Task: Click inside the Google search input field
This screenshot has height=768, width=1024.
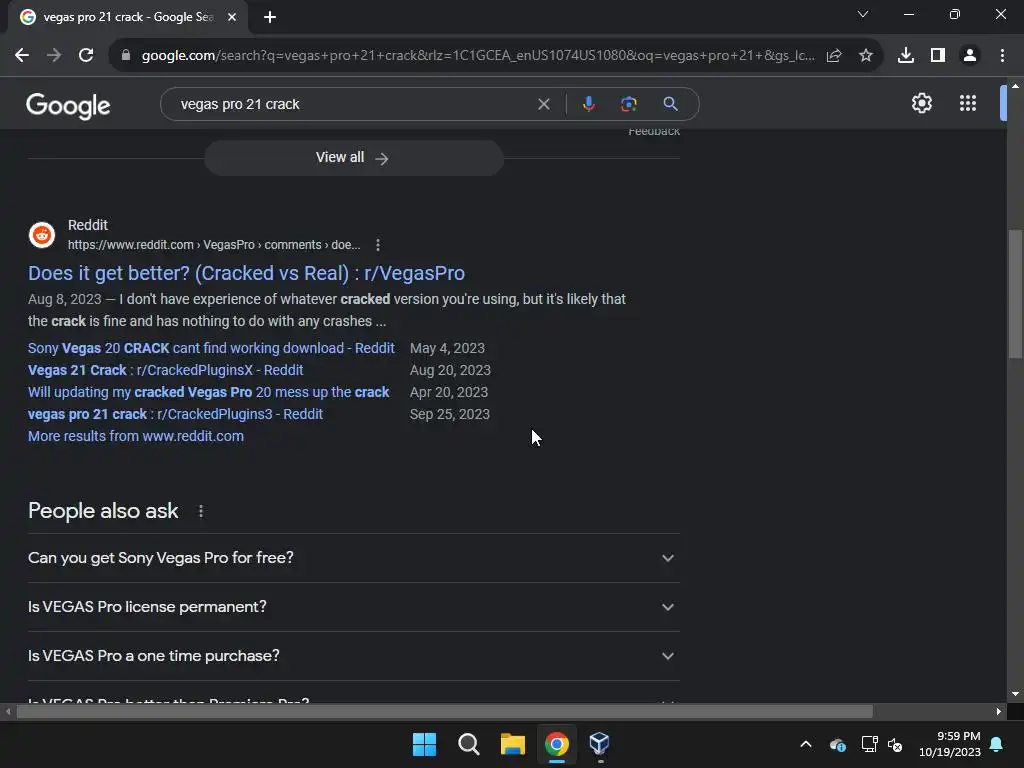Action: (x=353, y=104)
